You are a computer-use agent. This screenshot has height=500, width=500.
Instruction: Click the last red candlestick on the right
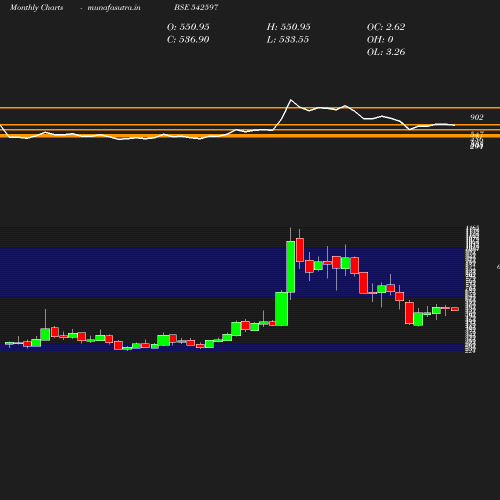455,309
